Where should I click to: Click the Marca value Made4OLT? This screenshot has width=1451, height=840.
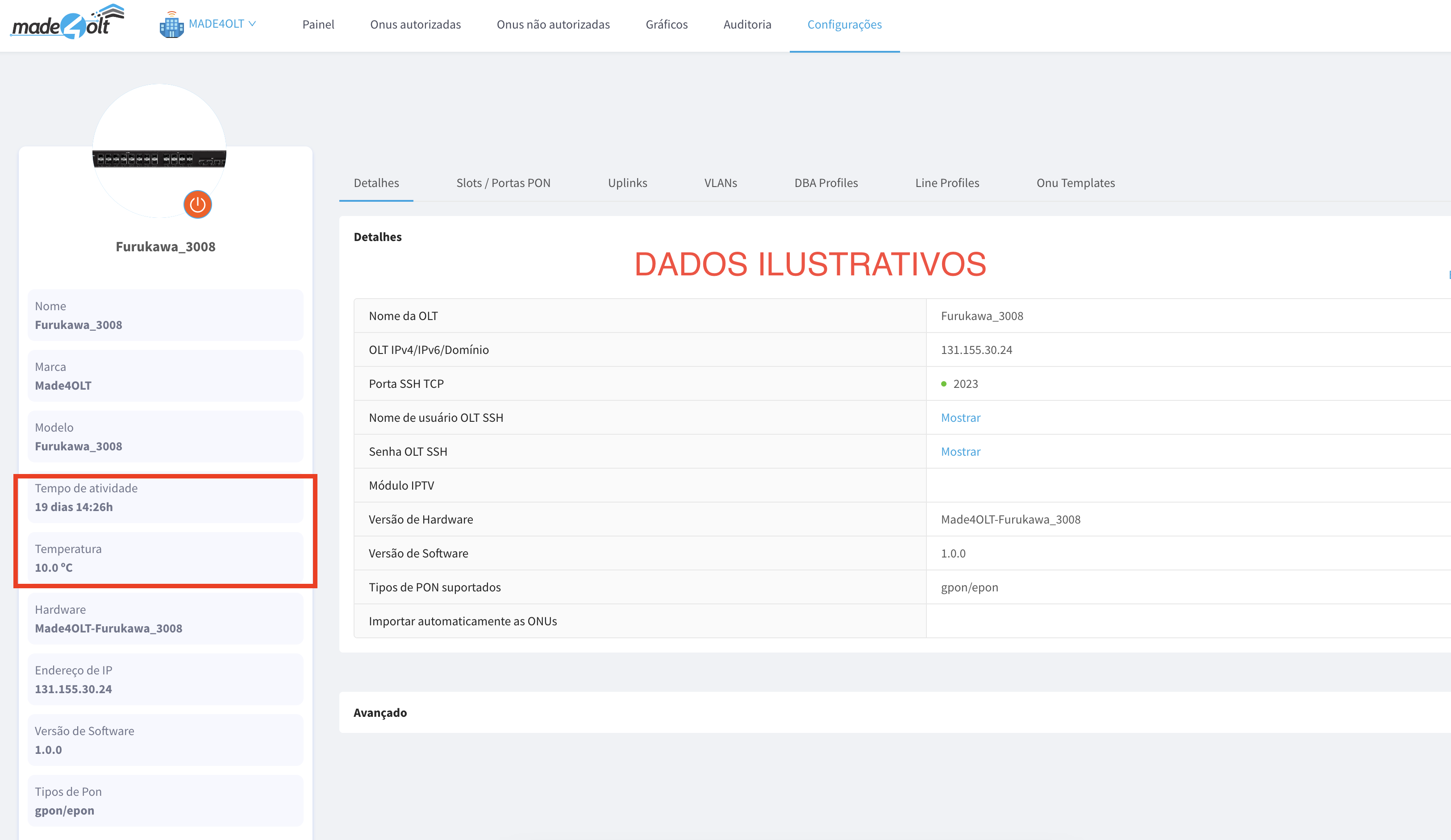(x=63, y=385)
